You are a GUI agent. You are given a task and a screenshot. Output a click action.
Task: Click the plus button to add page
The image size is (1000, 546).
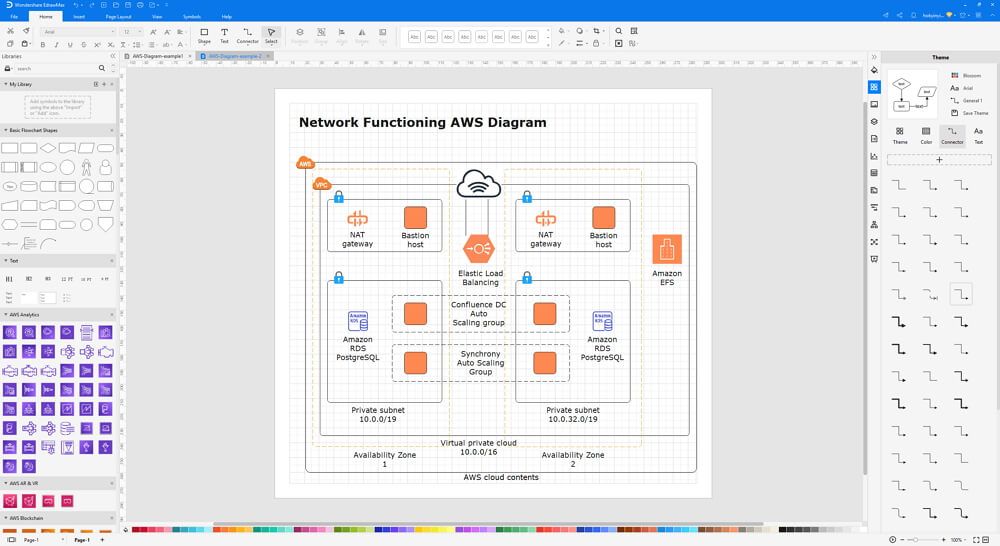[102, 540]
